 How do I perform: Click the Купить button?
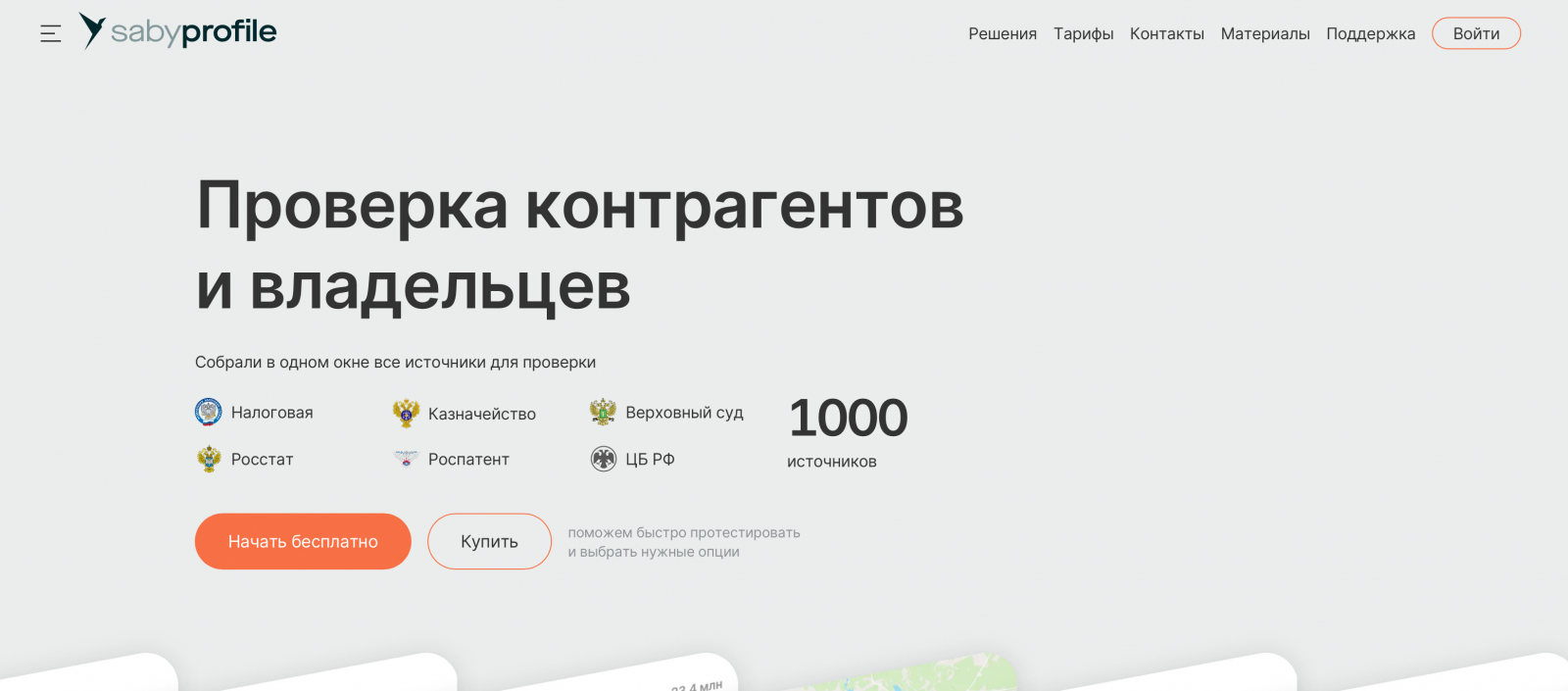[x=489, y=541]
